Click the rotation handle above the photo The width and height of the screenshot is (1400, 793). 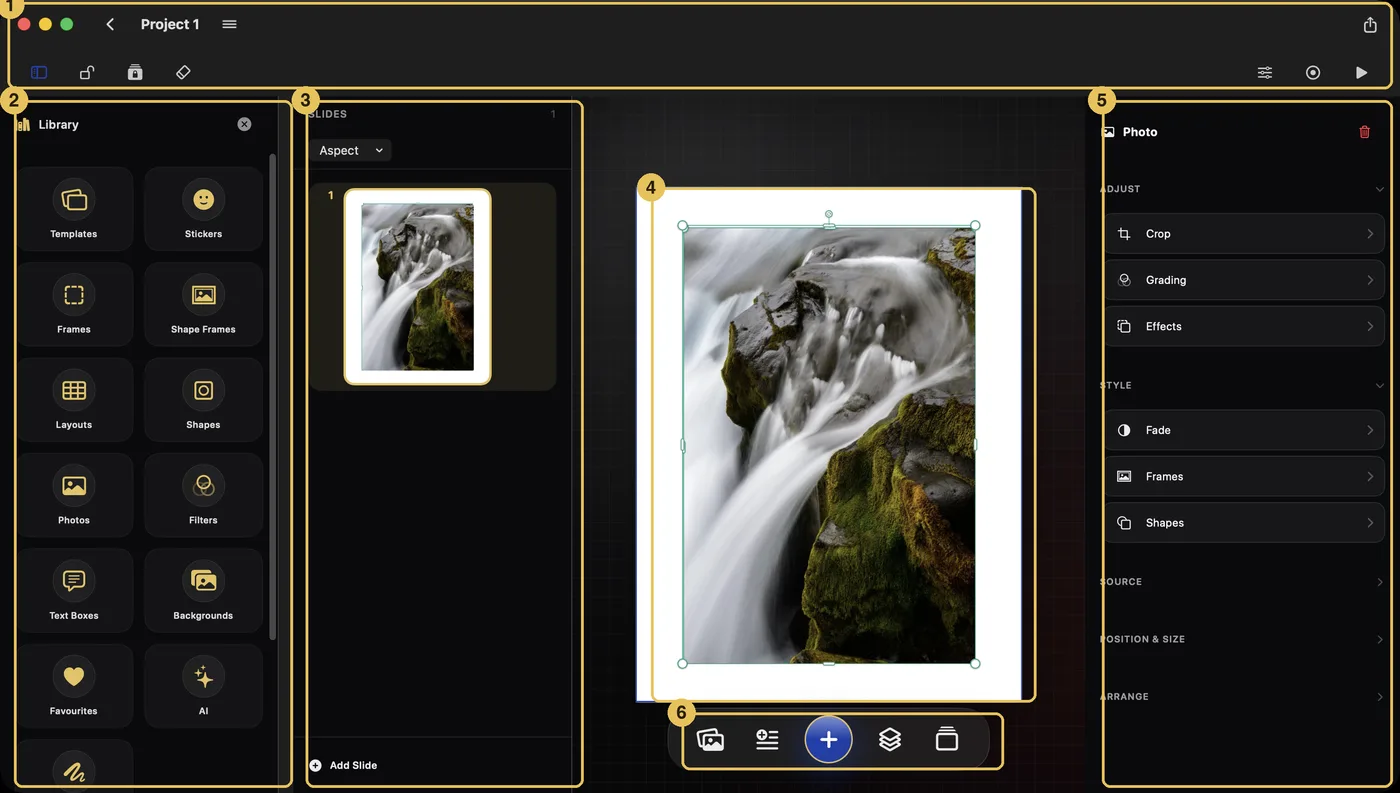[x=829, y=214]
